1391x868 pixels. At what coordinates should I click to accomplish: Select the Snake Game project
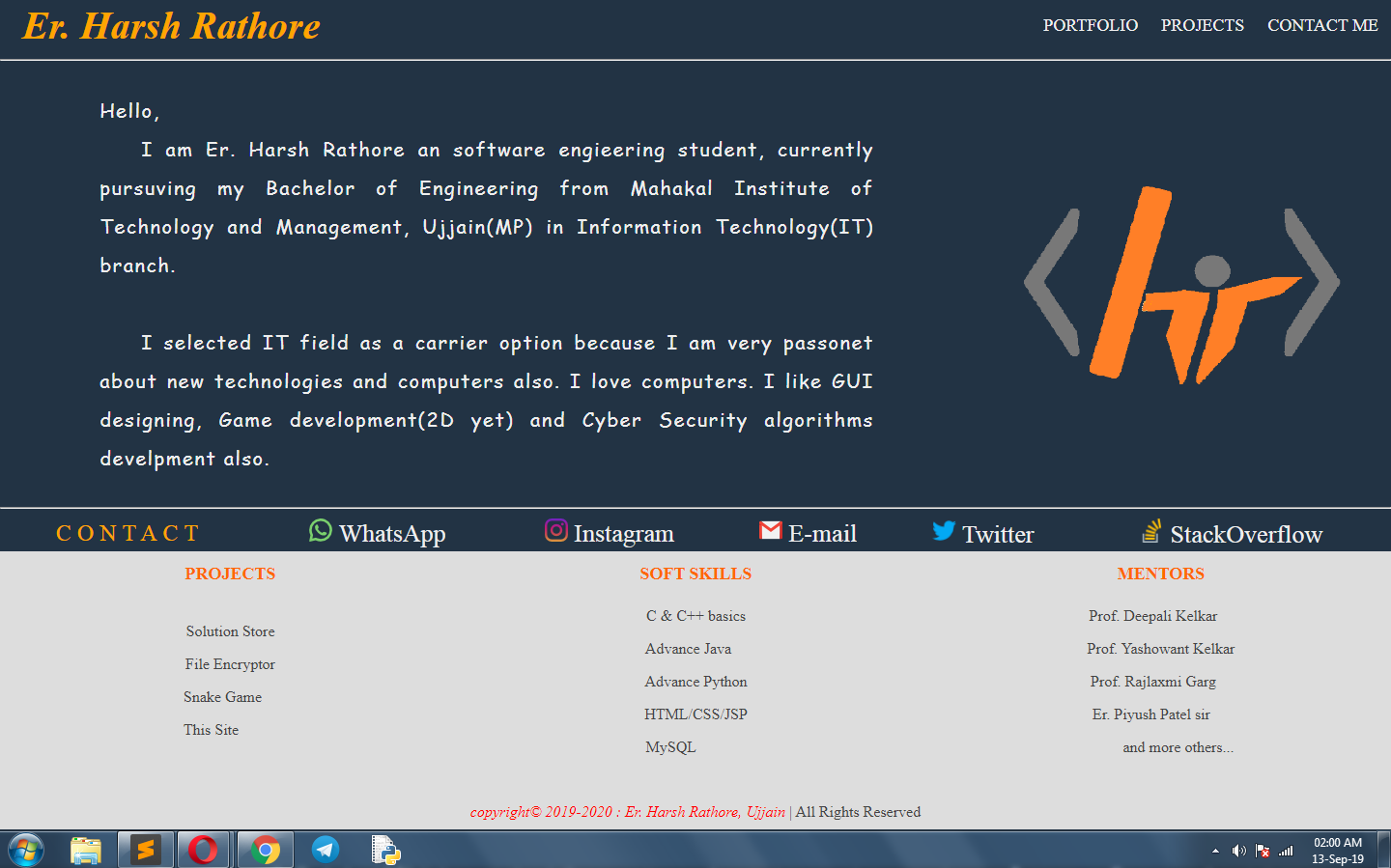(x=222, y=697)
